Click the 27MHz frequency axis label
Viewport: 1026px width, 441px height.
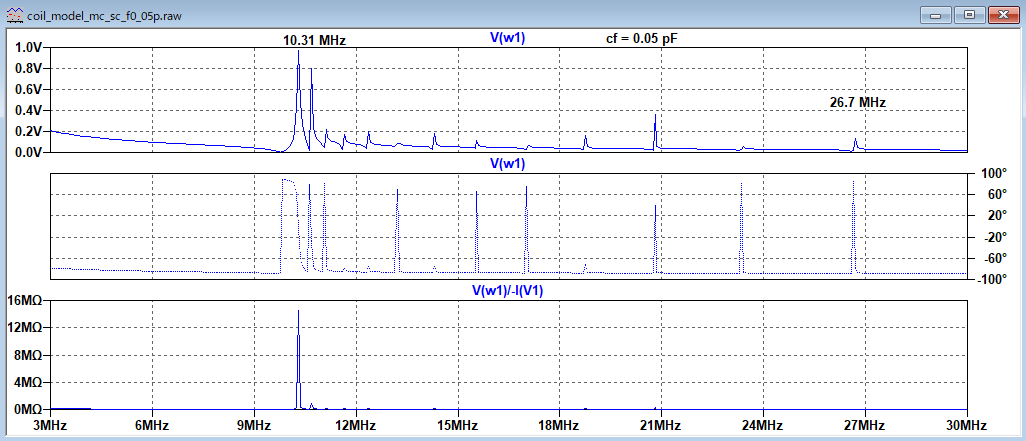pyautogui.click(x=864, y=425)
